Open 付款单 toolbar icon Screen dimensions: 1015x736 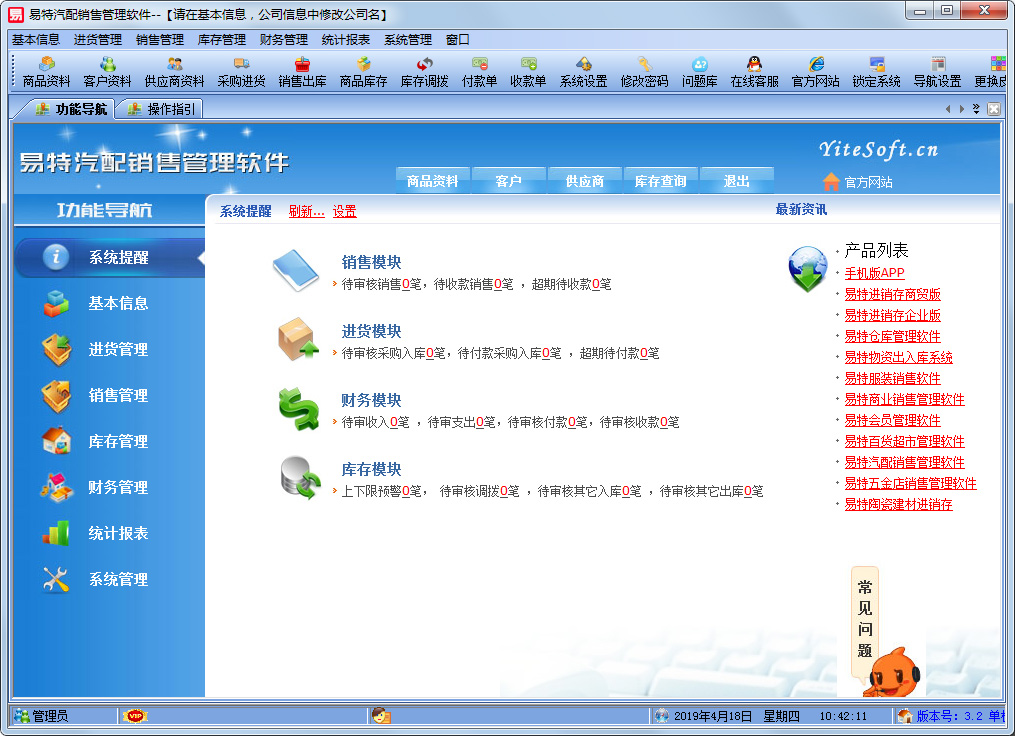pos(480,72)
